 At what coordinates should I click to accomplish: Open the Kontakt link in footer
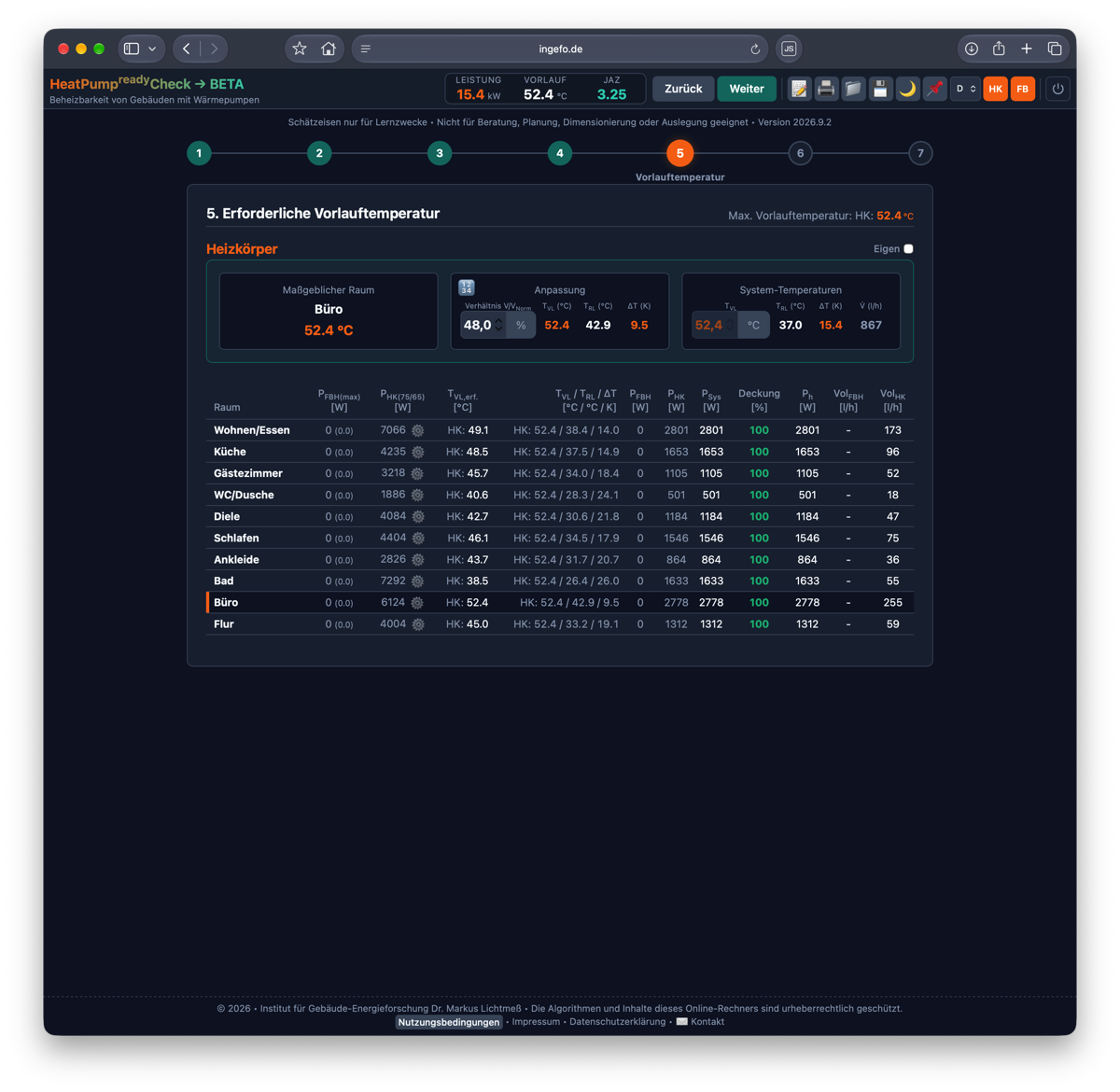click(x=700, y=1022)
